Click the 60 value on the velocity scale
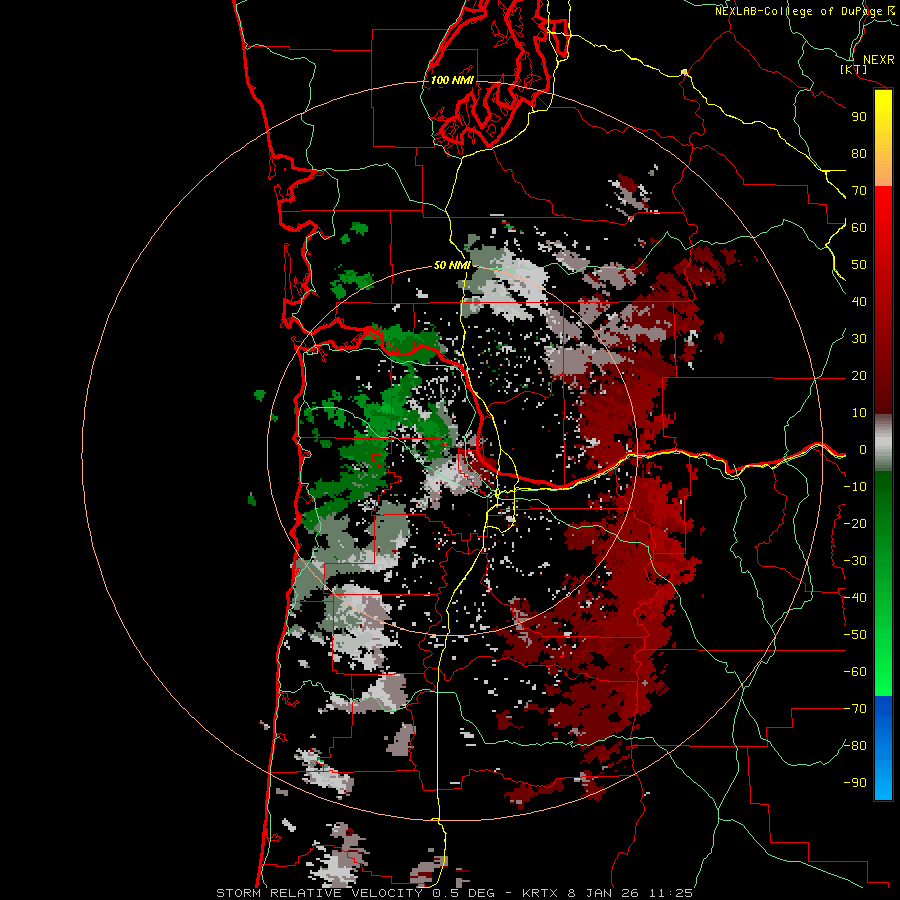Image resolution: width=900 pixels, height=900 pixels. 859,227
